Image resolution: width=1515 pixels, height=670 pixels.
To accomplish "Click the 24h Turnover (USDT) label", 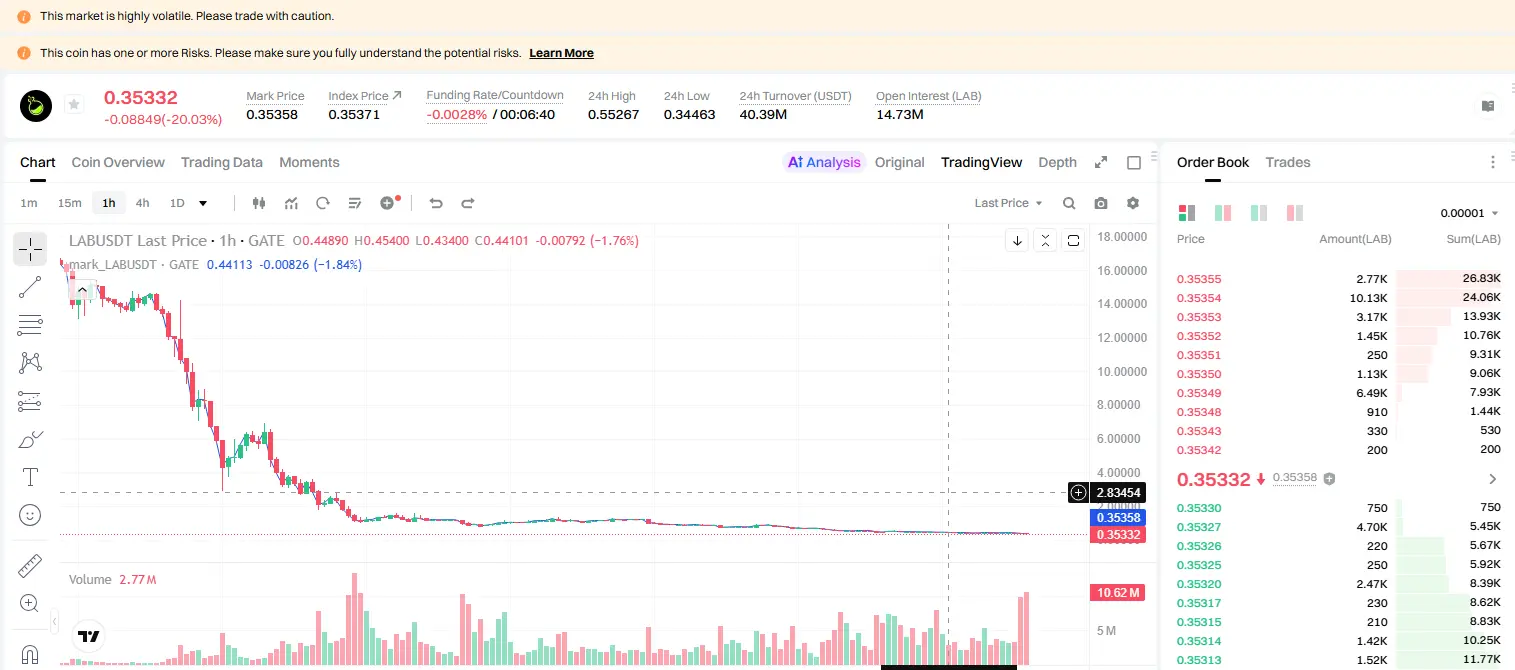I will click(795, 96).
